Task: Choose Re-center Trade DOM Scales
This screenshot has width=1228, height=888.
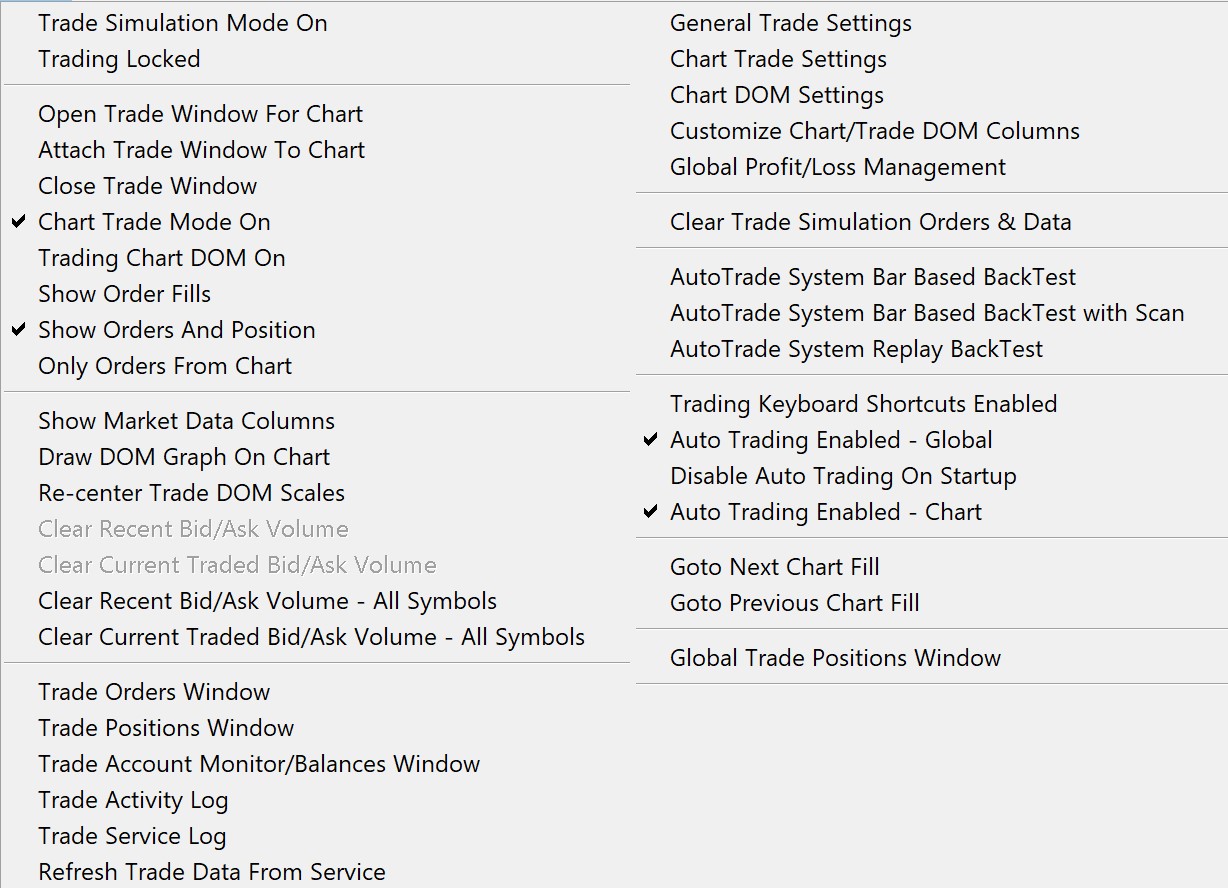Action: [191, 493]
